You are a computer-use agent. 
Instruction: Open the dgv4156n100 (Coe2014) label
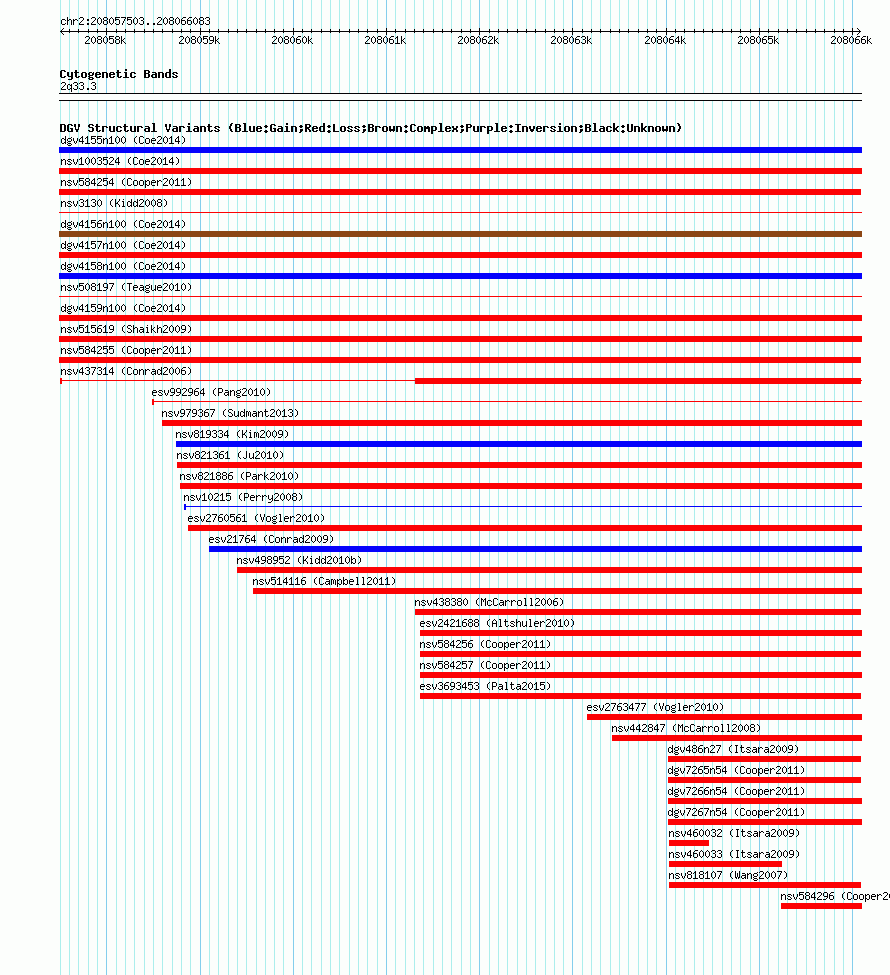[x=123, y=224]
